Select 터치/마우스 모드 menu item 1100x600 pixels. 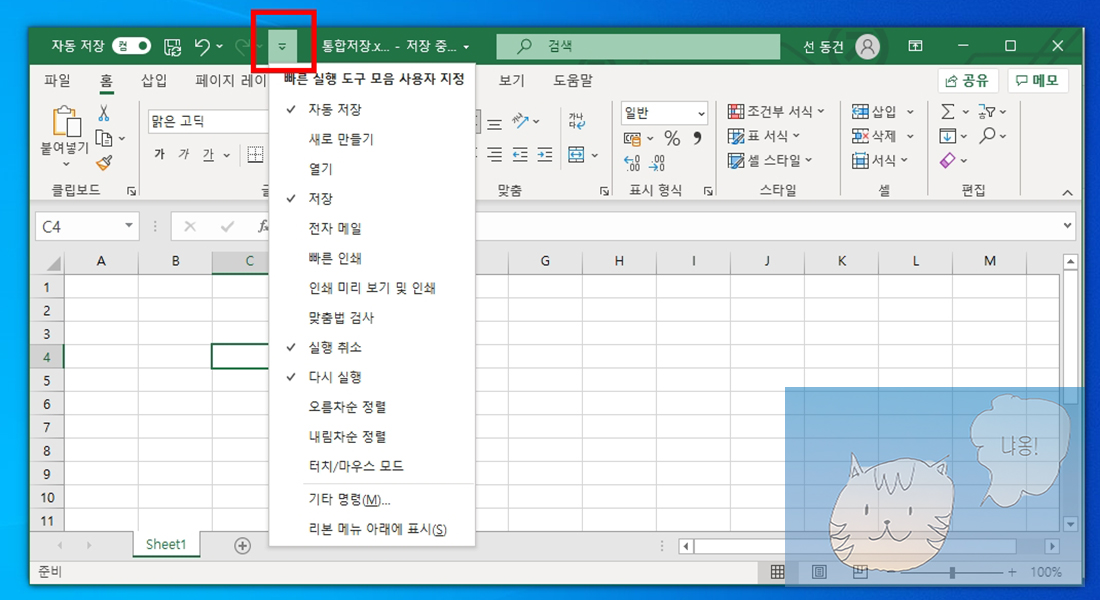point(372,466)
